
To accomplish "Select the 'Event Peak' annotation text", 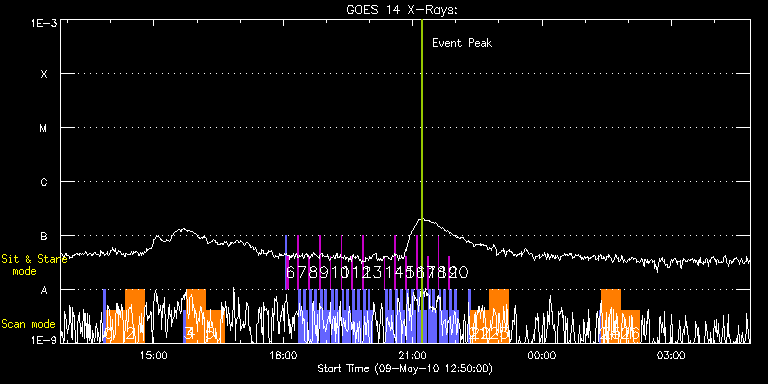I will [462, 43].
